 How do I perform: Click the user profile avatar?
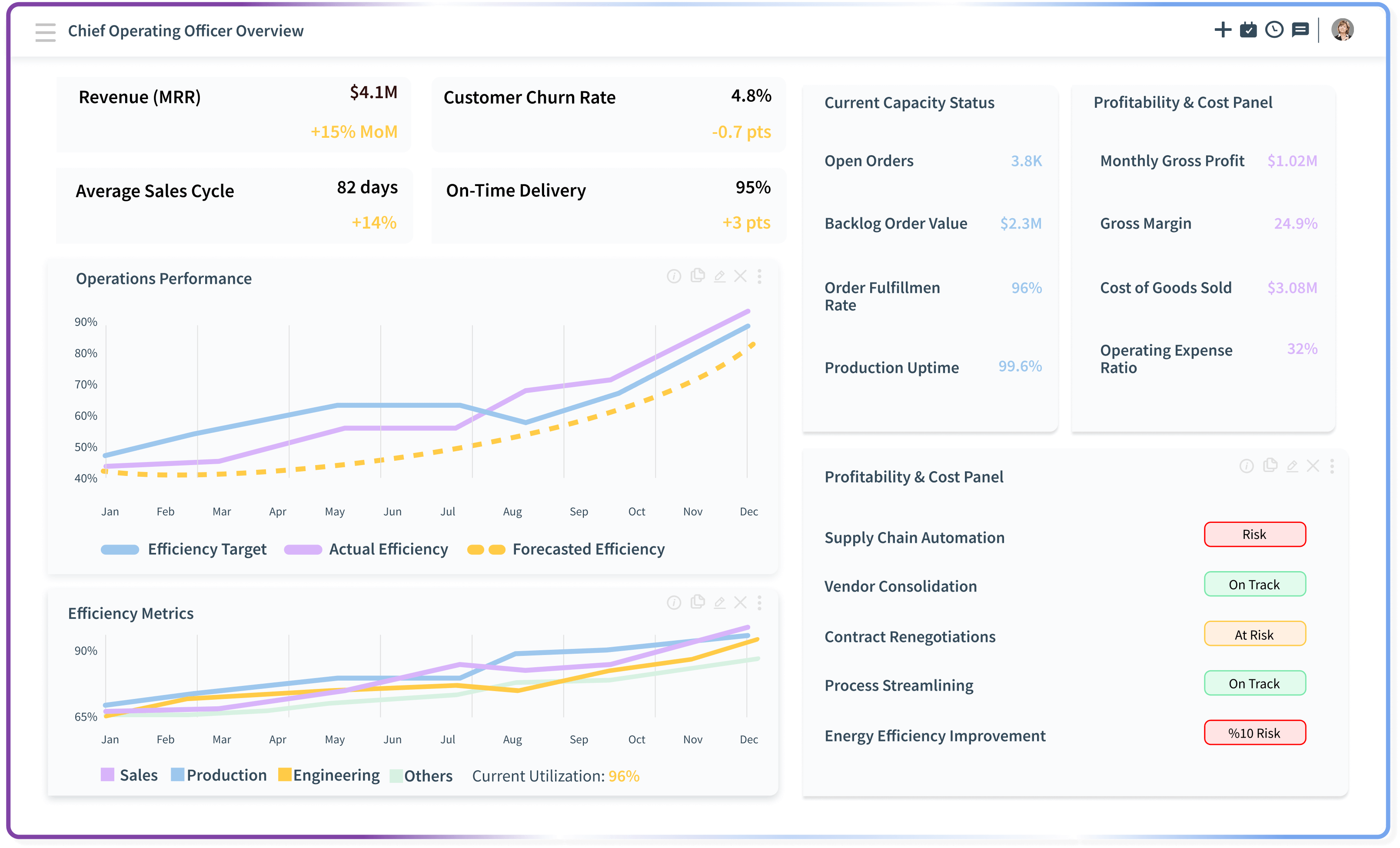point(1342,30)
